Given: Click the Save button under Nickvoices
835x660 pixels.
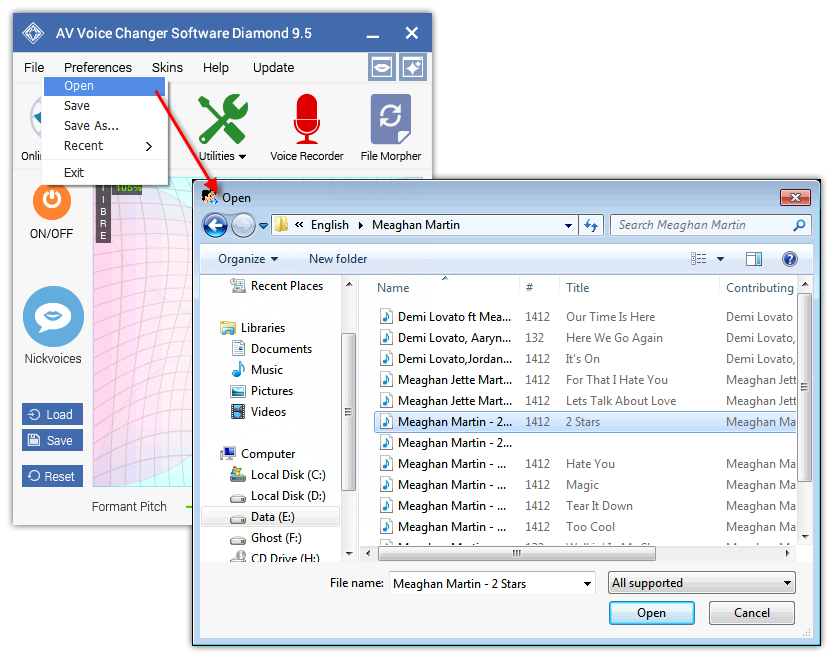Looking at the screenshot, I should tap(52, 441).
